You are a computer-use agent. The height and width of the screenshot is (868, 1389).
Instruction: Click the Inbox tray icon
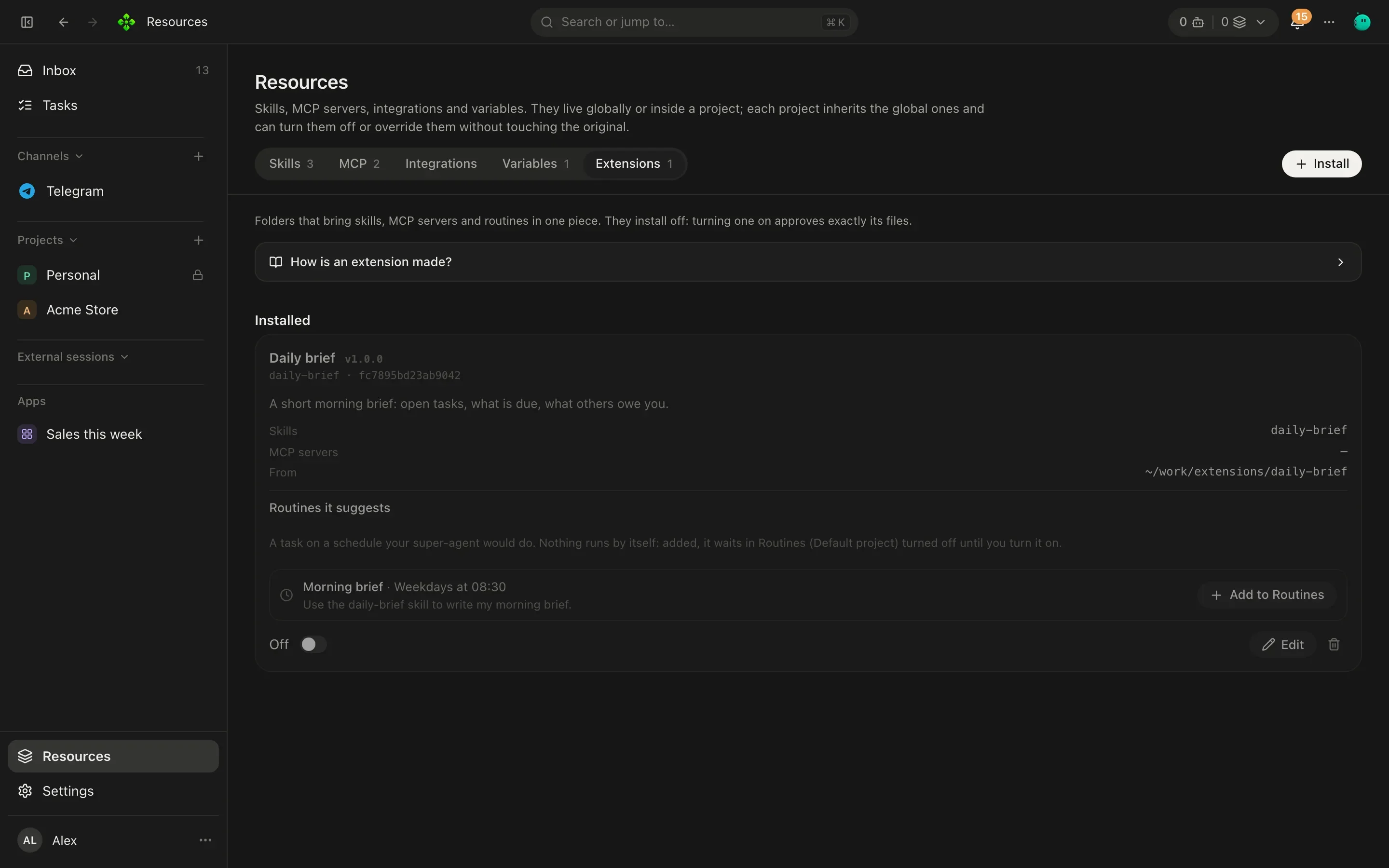coord(25,70)
